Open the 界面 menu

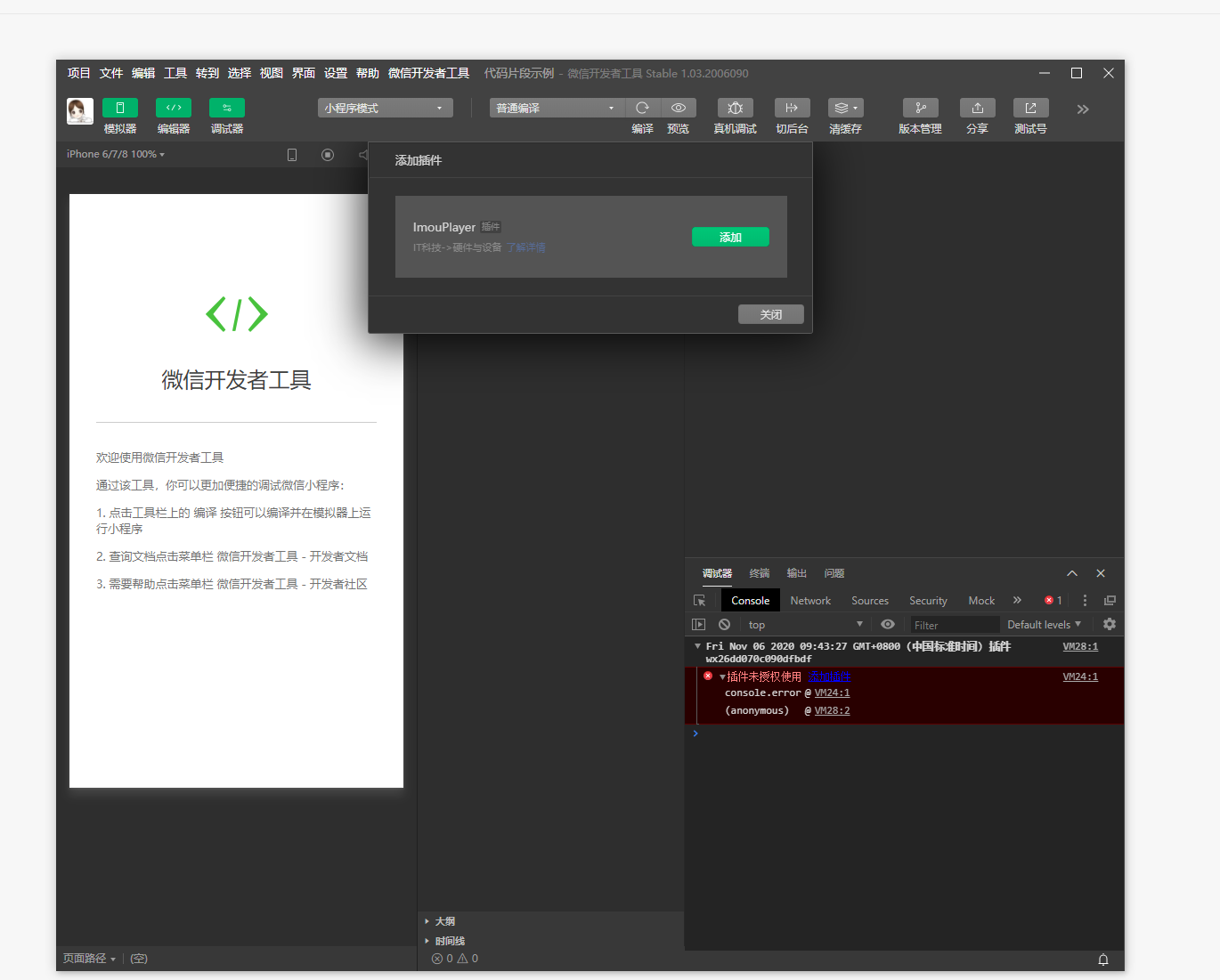point(304,73)
